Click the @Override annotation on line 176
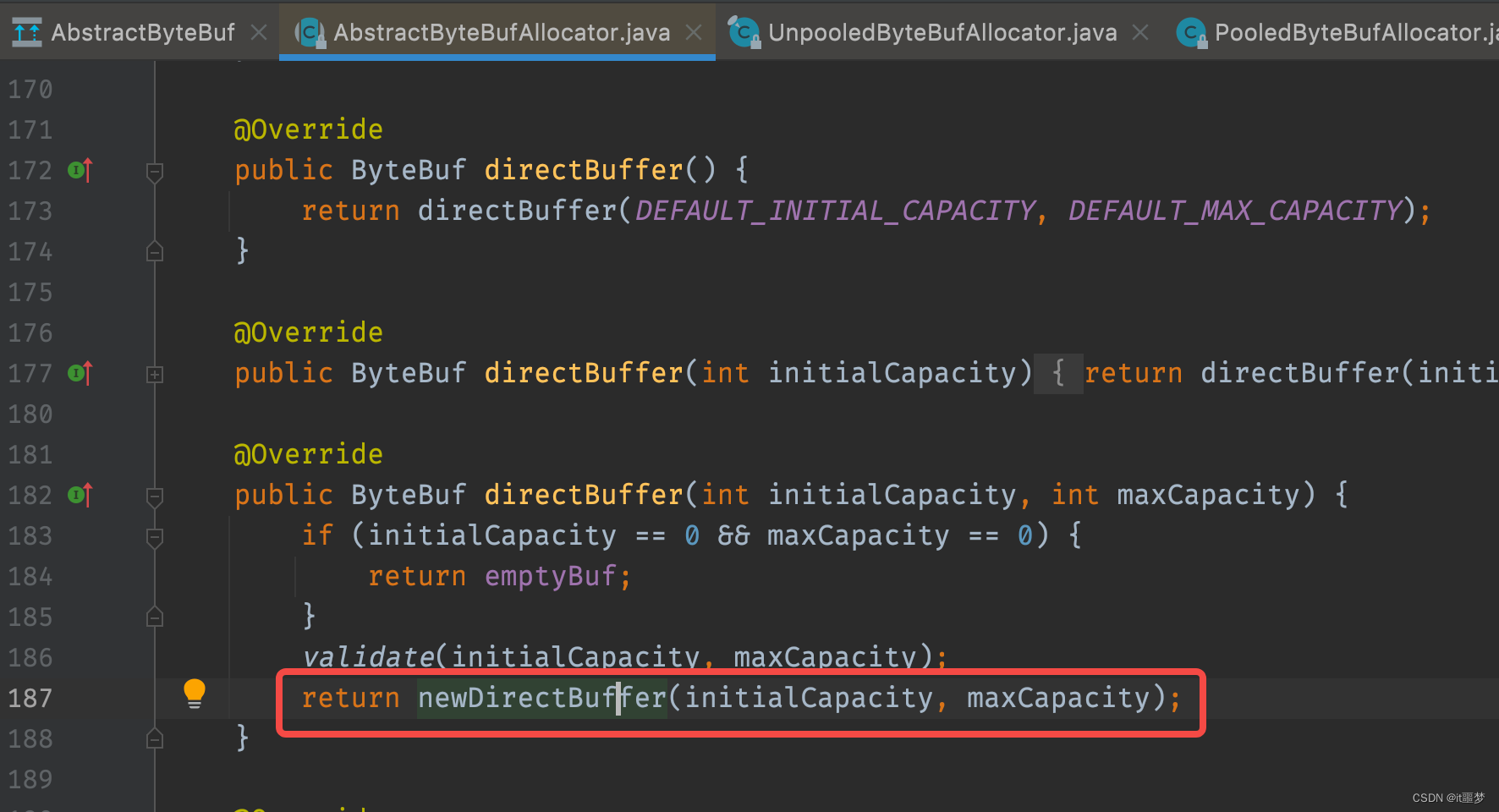 (309, 332)
